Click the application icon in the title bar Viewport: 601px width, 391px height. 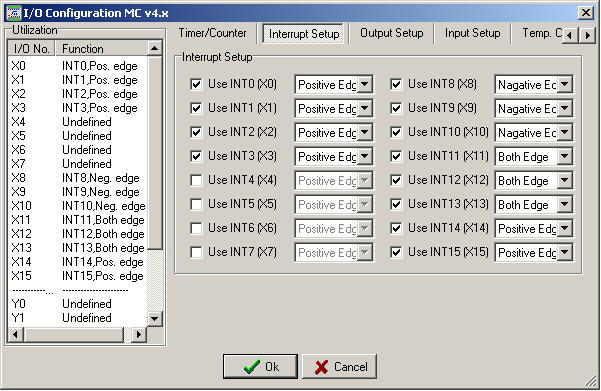point(13,13)
